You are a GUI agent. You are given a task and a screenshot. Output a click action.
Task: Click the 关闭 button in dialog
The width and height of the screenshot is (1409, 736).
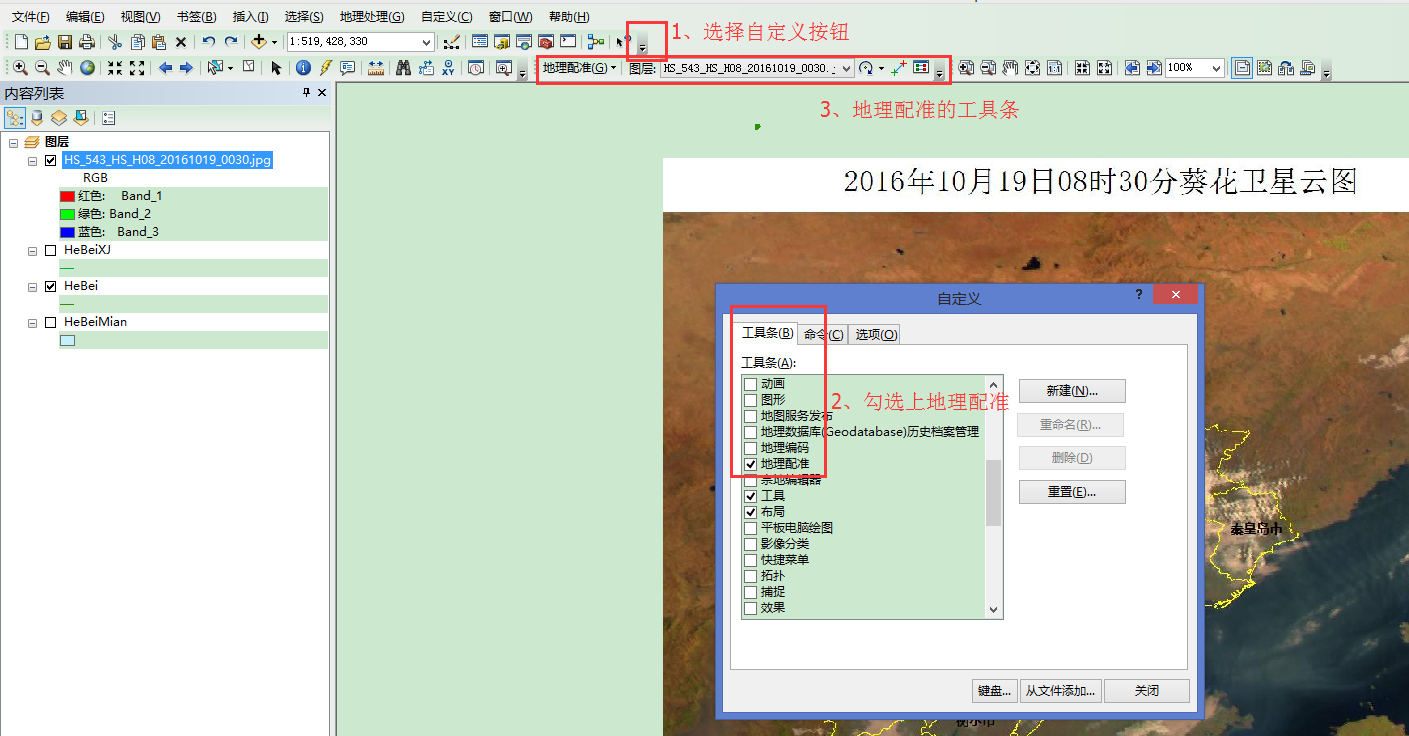click(1147, 690)
